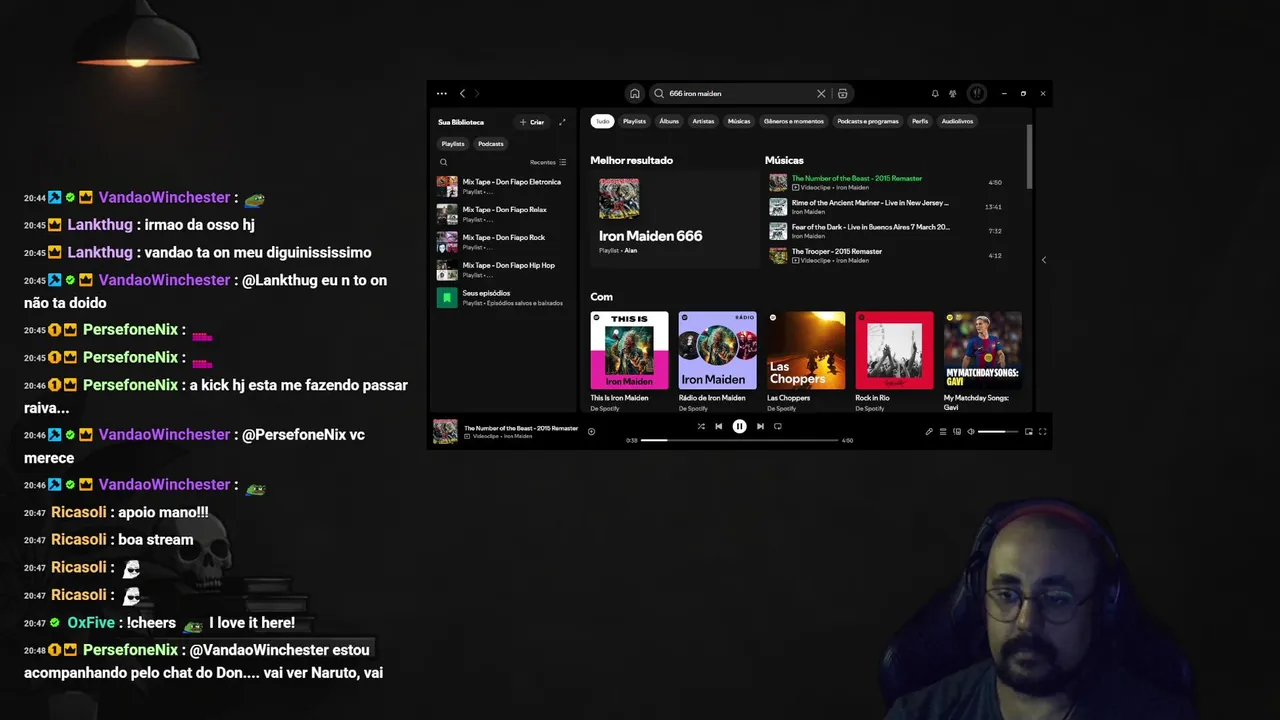
Task: Open the Las Choppers playlist card
Action: coord(806,362)
